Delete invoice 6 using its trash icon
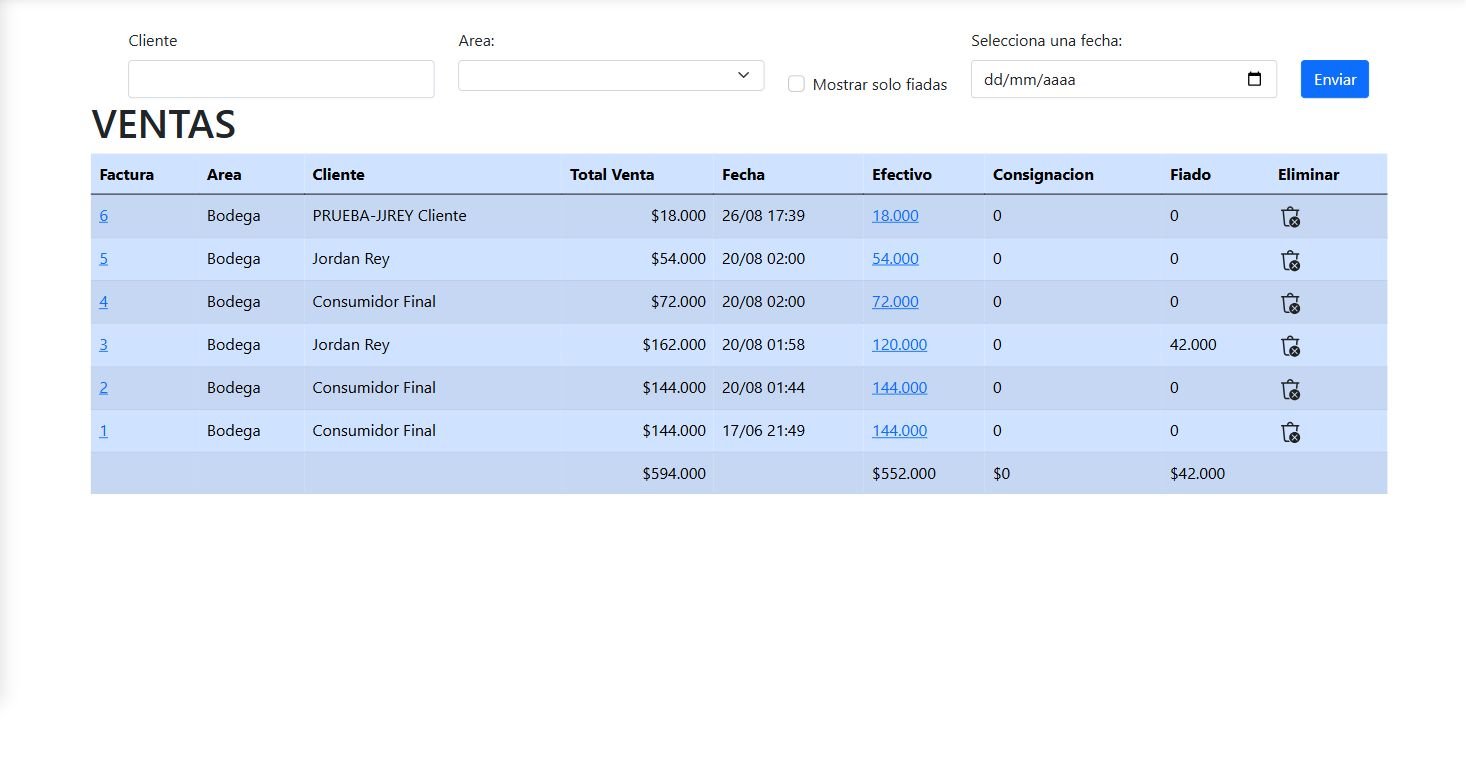This screenshot has width=1466, height=759. coord(1290,217)
